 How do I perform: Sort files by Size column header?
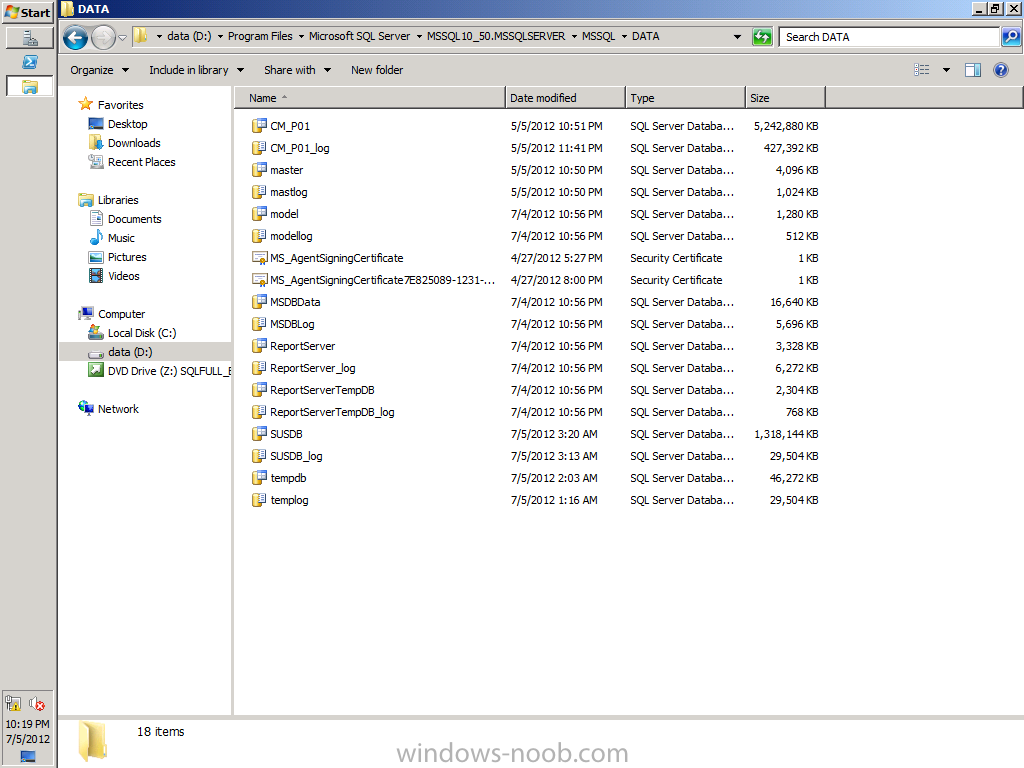coord(785,98)
